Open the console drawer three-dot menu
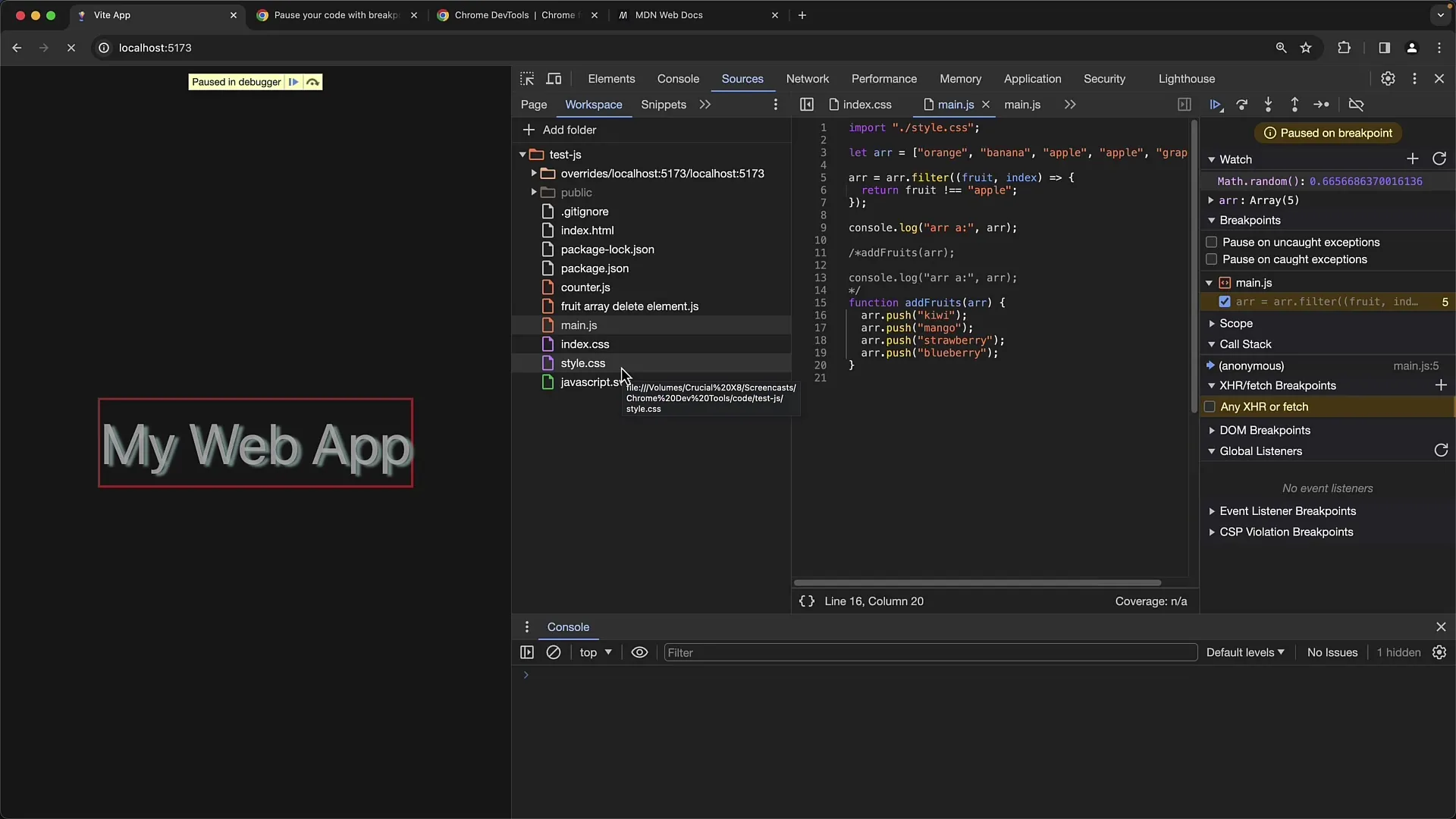Image resolution: width=1456 pixels, height=819 pixels. click(x=527, y=627)
